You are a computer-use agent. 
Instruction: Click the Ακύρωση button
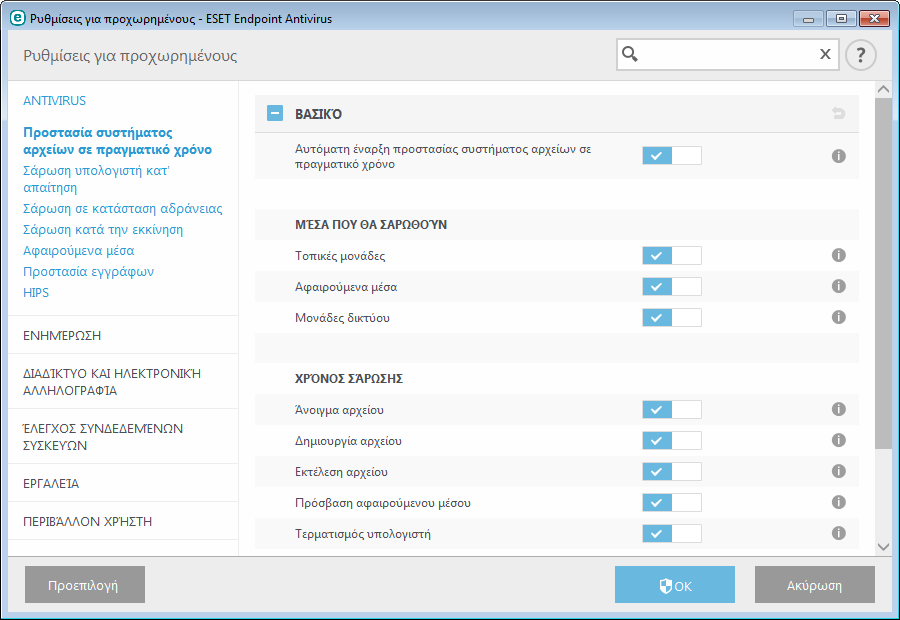pyautogui.click(x=815, y=584)
